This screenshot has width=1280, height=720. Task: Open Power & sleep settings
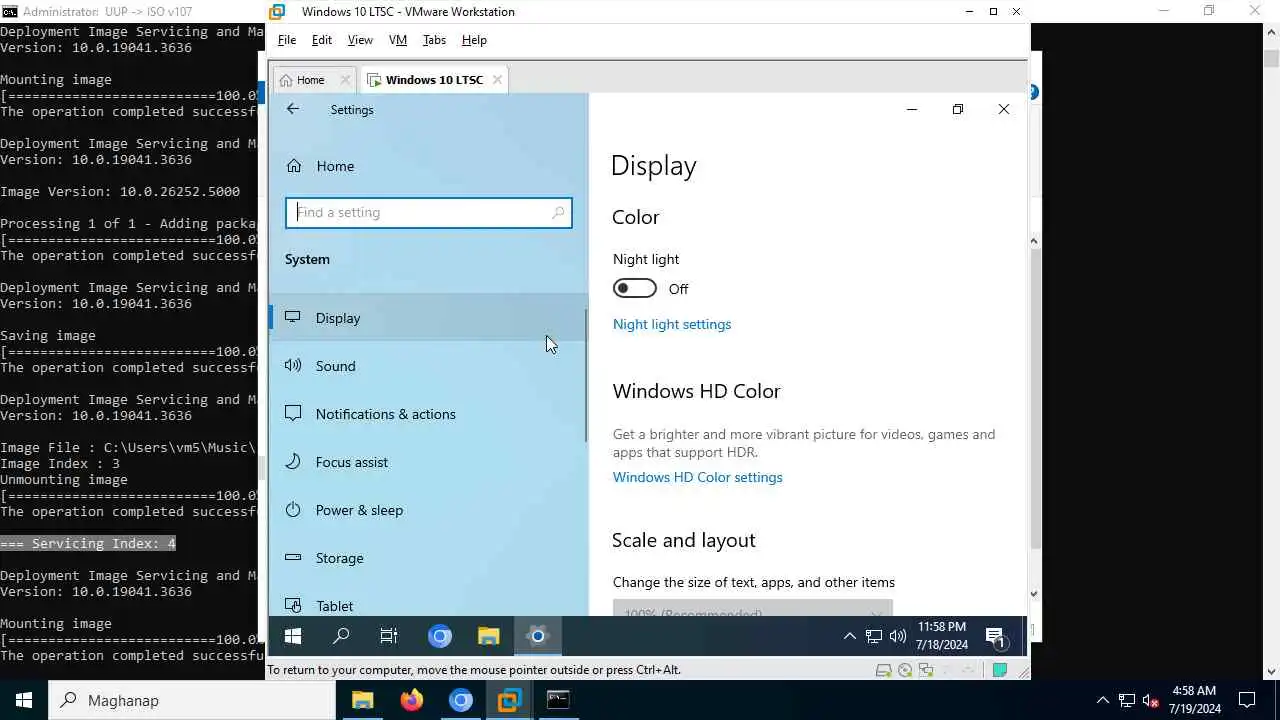click(x=428, y=510)
